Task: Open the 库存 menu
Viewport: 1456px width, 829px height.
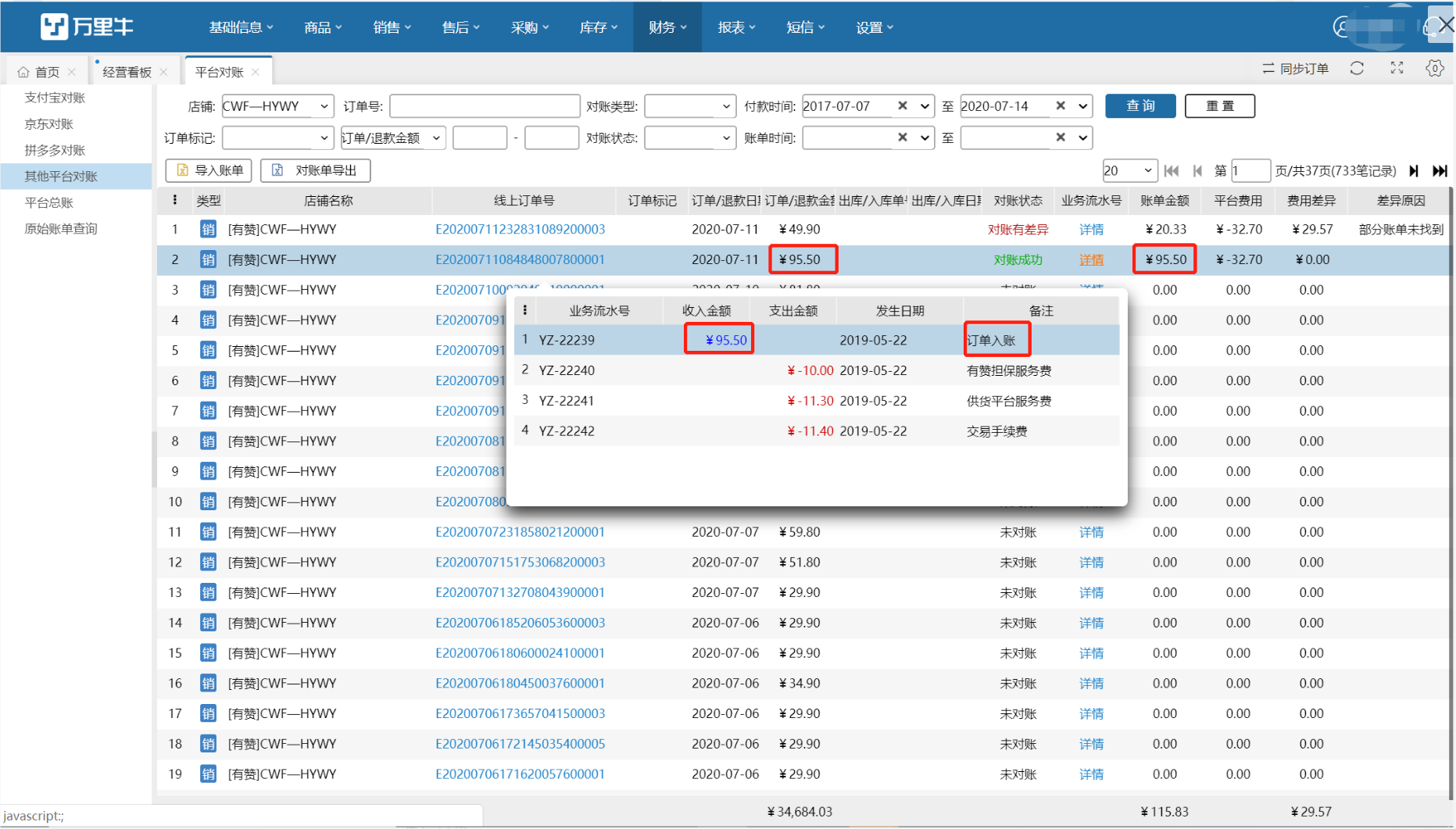Action: pyautogui.click(x=599, y=27)
